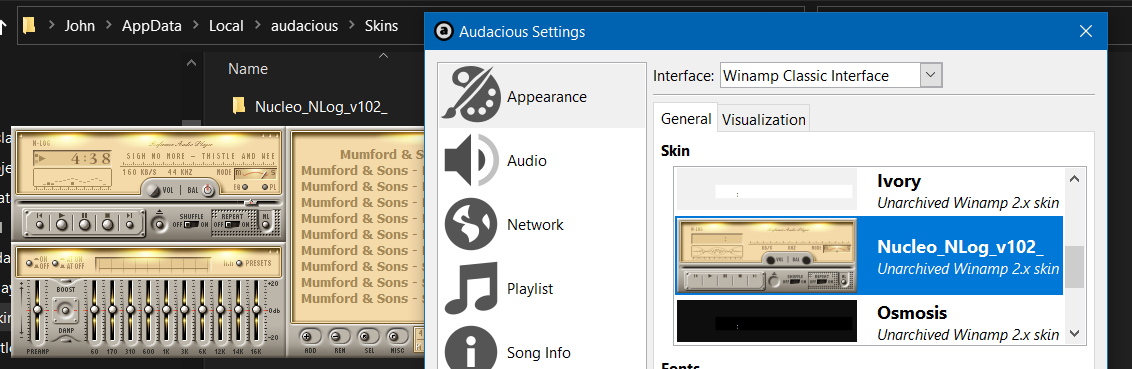1132x369 pixels.
Task: Open Appearance settings category
Action: [x=541, y=96]
